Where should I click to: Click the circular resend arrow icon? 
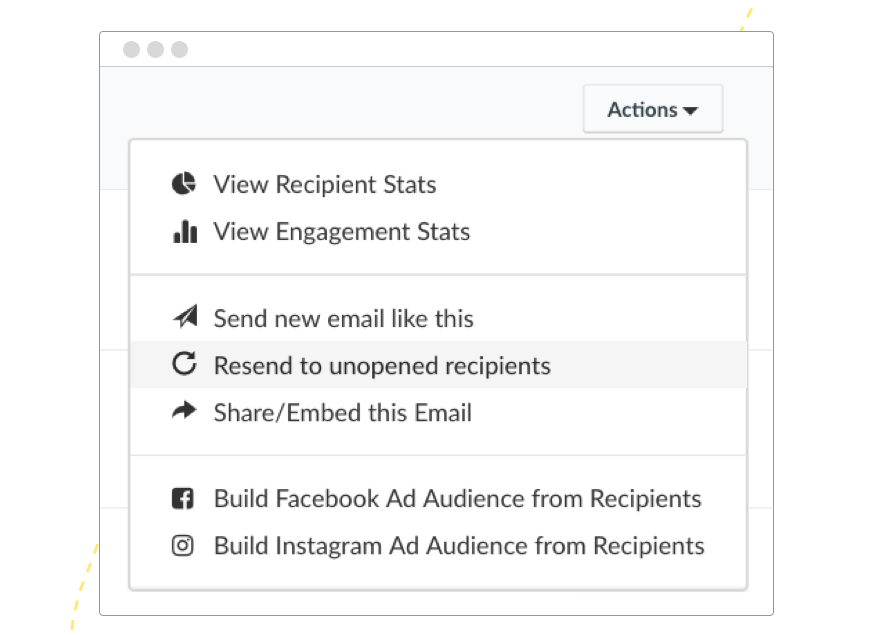coord(184,364)
